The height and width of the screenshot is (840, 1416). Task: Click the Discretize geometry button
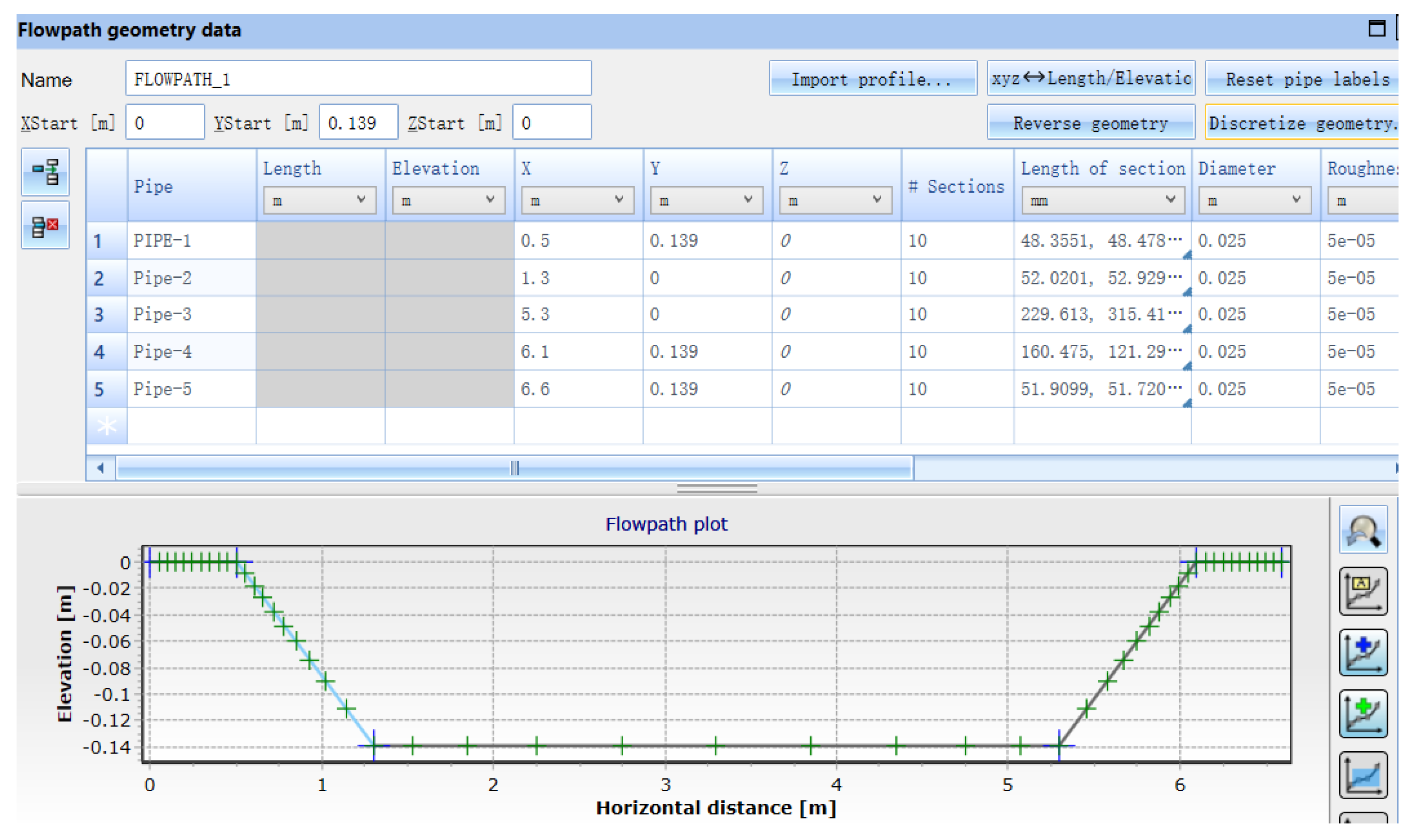[1301, 122]
